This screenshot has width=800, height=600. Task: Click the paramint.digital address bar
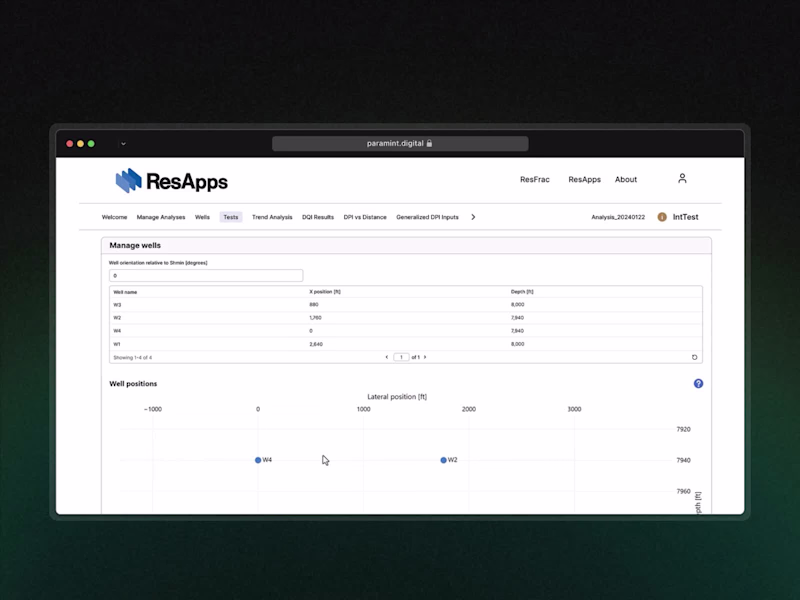(400, 143)
